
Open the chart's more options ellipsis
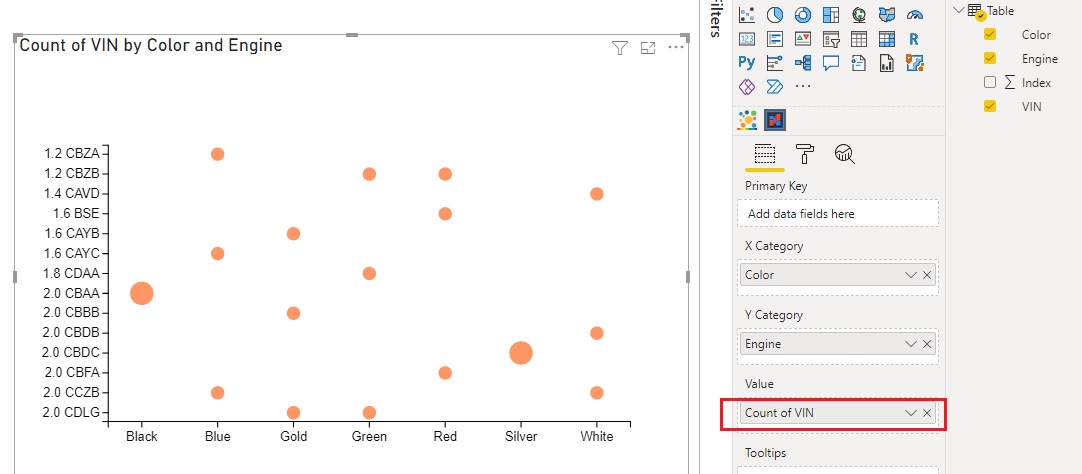[676, 47]
